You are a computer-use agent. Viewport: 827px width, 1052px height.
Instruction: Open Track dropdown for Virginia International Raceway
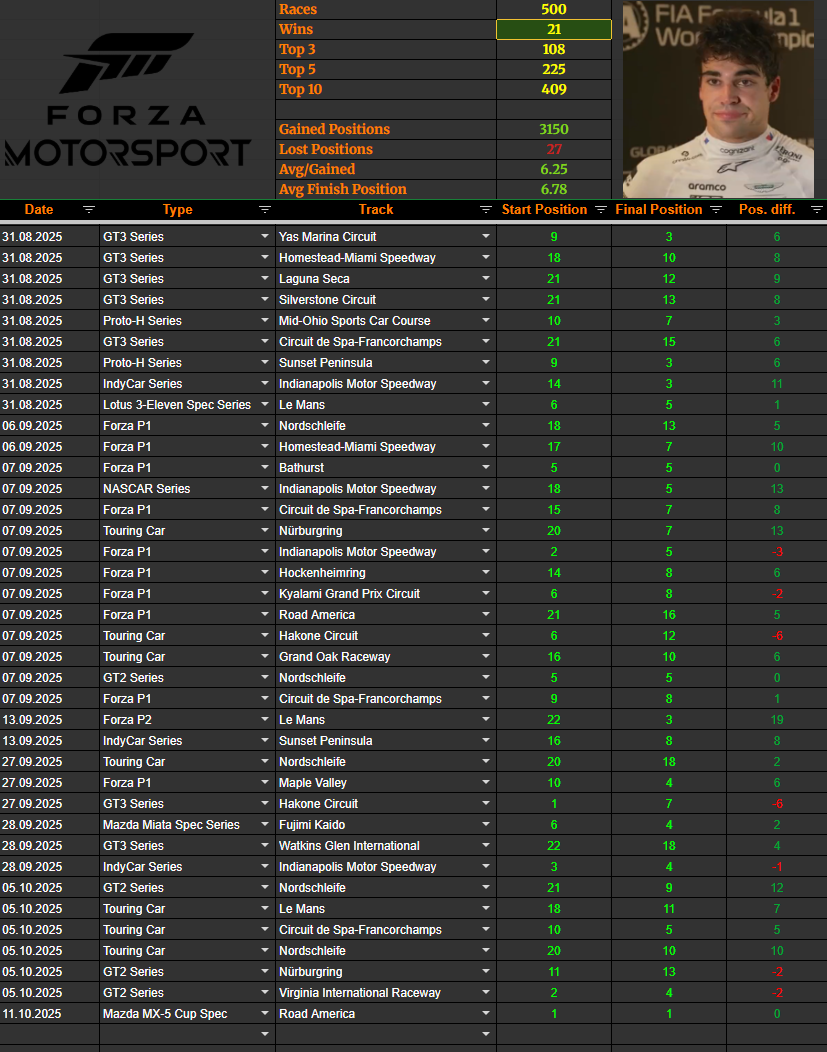486,992
